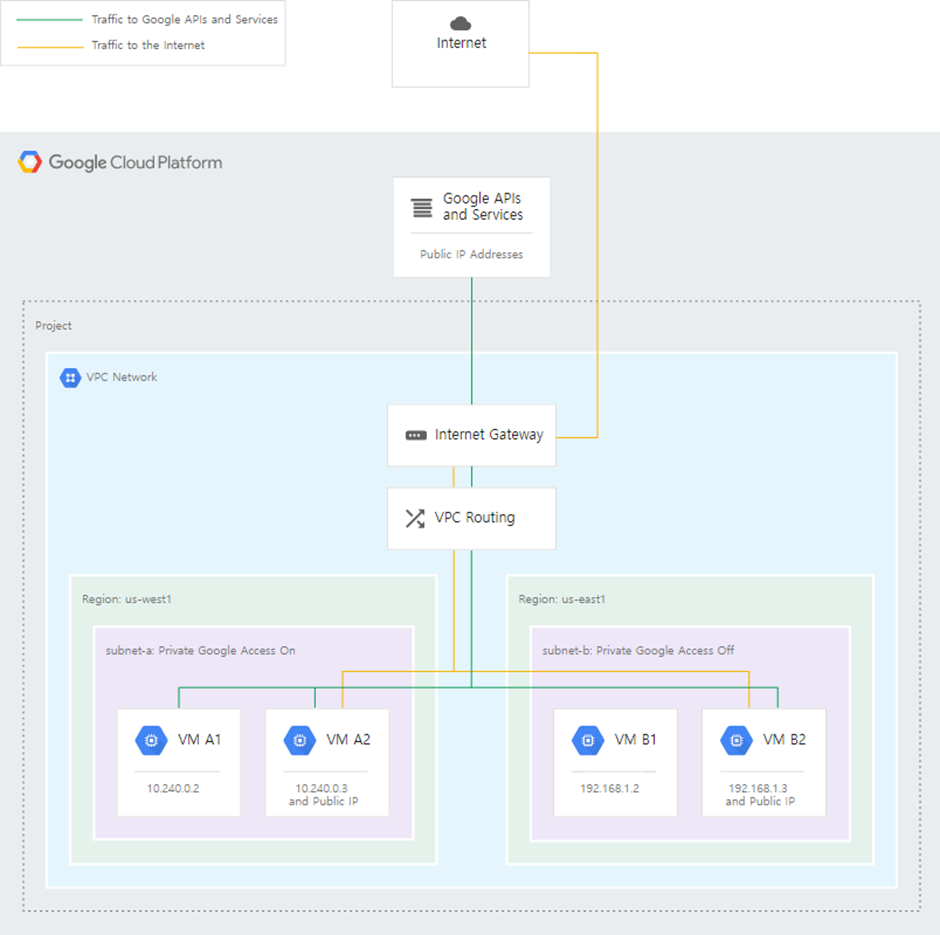The height and width of the screenshot is (935, 940).
Task: Click 'subnet-a: Private Google Access On' label
Action: 200,650
